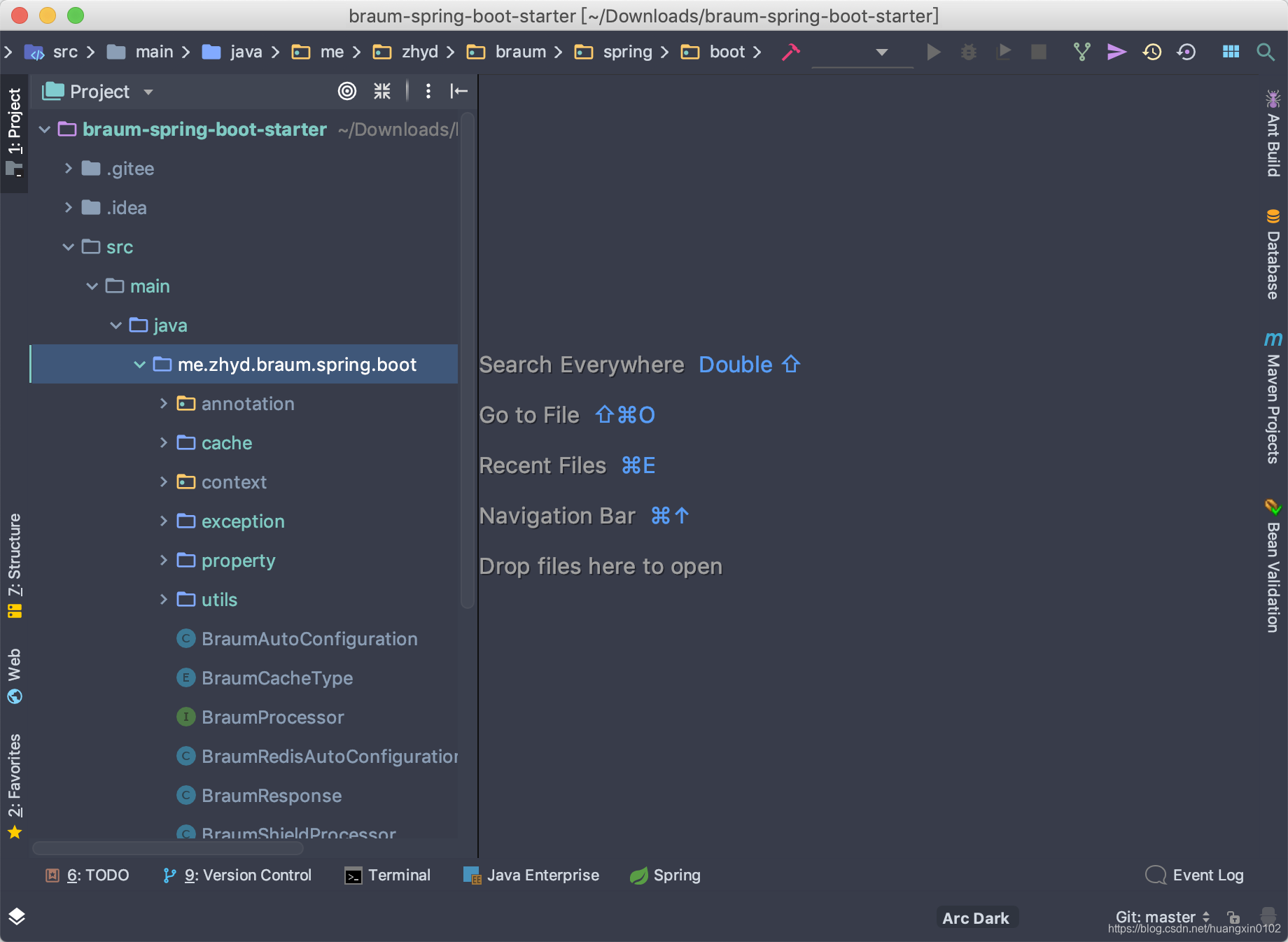
Task: Hide the Project tool window
Action: tap(459, 91)
